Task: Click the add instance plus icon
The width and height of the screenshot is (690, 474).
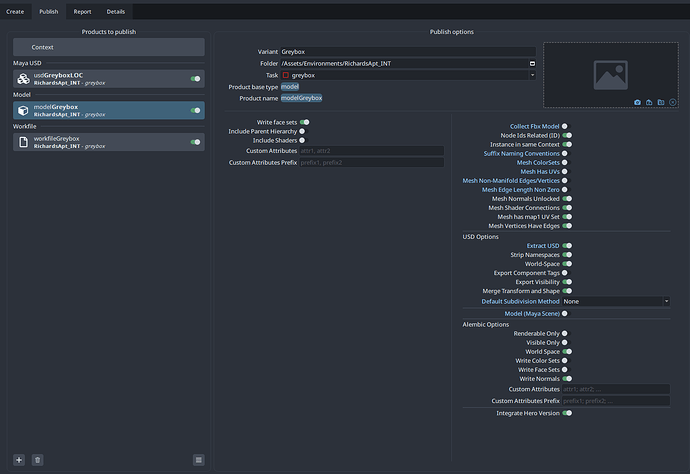Action: click(19, 460)
